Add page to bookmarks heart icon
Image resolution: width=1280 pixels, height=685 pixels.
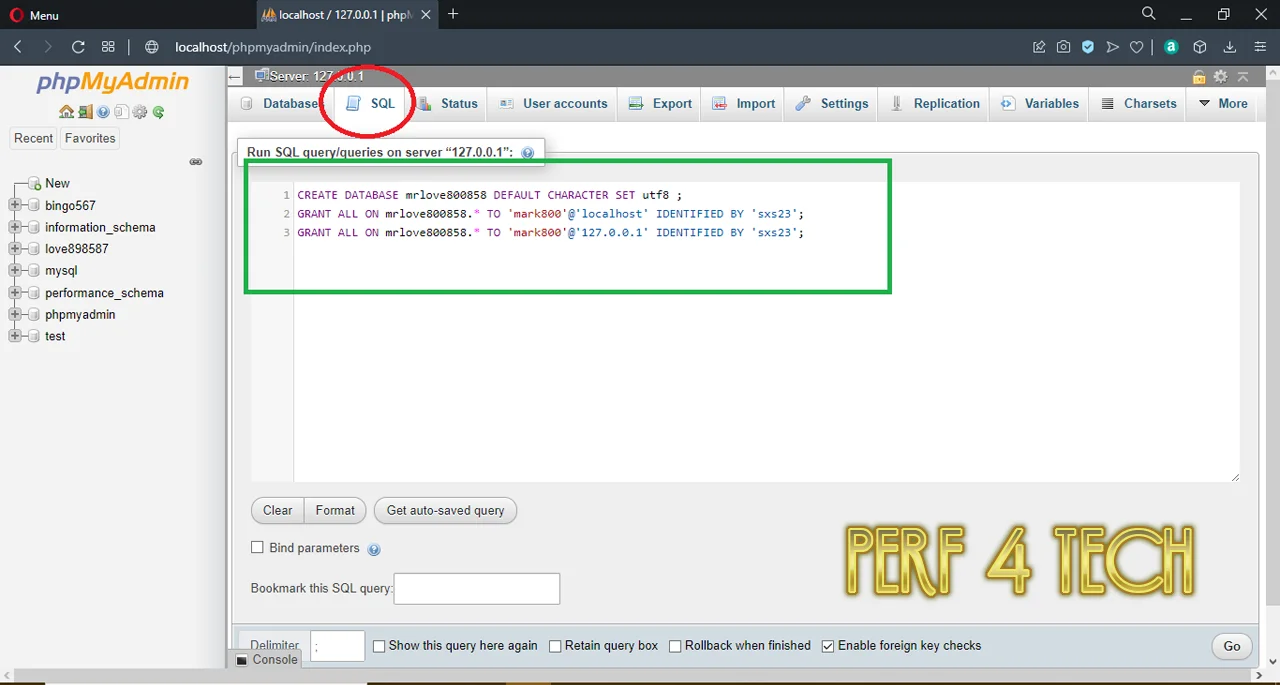coord(1137,47)
